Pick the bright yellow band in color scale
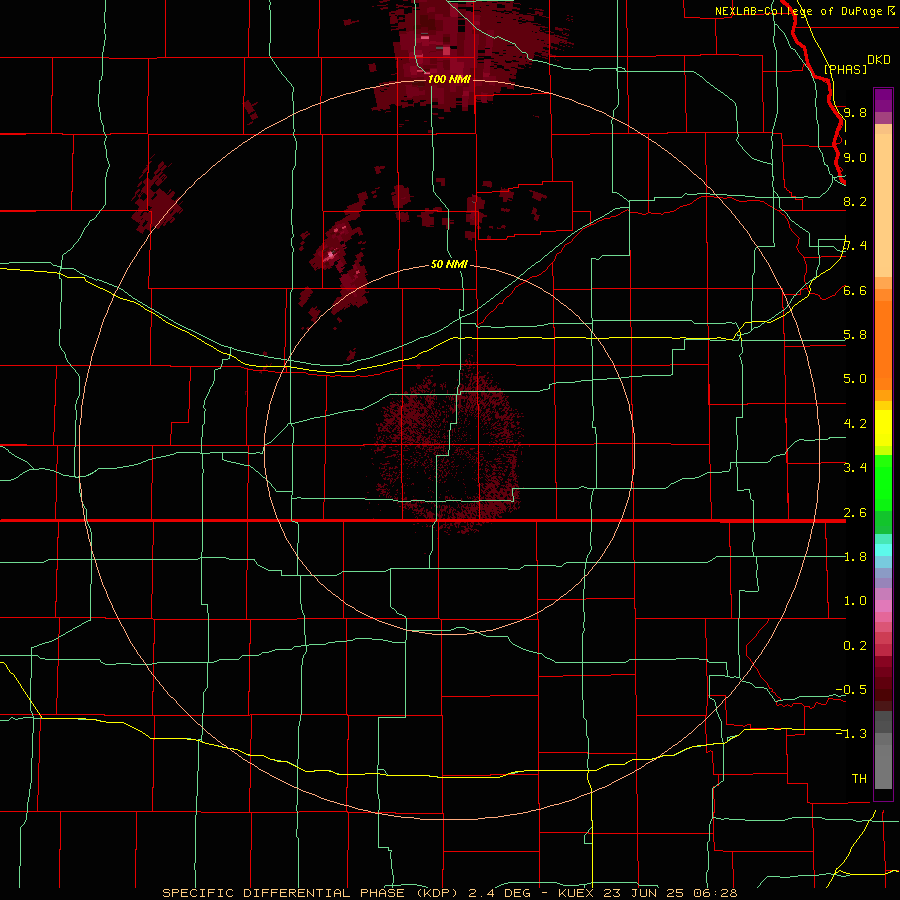 [x=883, y=428]
